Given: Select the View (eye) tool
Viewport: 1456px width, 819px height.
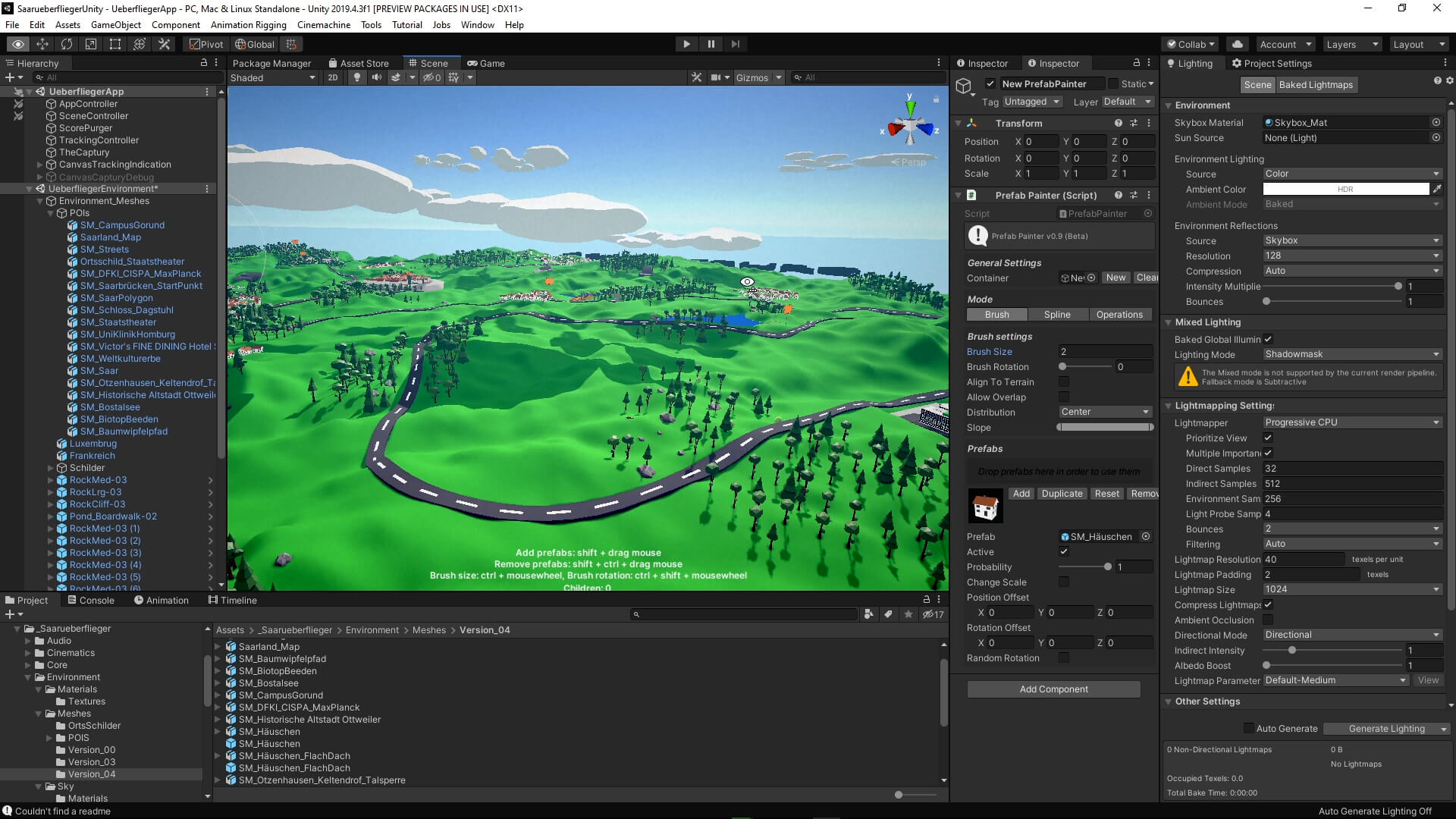Looking at the screenshot, I should [18, 44].
